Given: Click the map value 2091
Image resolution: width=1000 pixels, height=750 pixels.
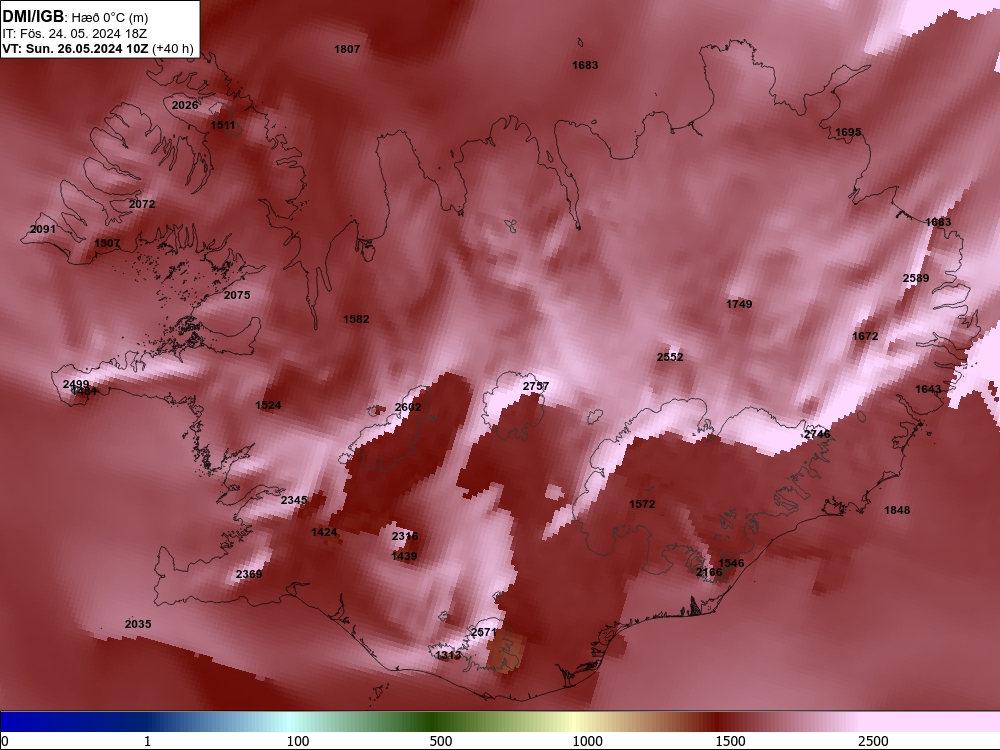Looking at the screenshot, I should tap(43, 230).
